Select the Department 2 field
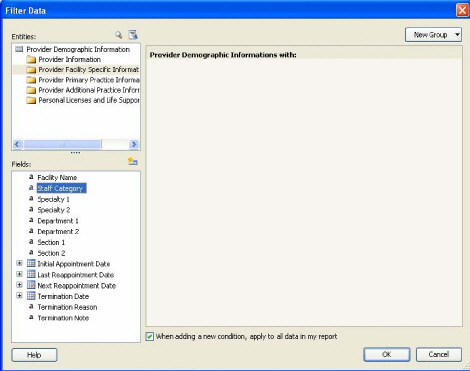 [x=58, y=232]
